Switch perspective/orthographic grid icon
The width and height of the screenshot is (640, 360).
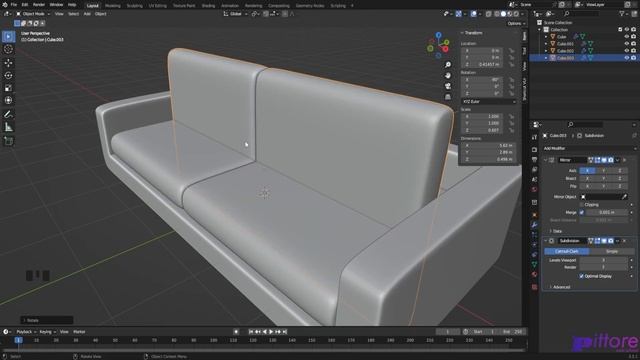click(x=448, y=97)
